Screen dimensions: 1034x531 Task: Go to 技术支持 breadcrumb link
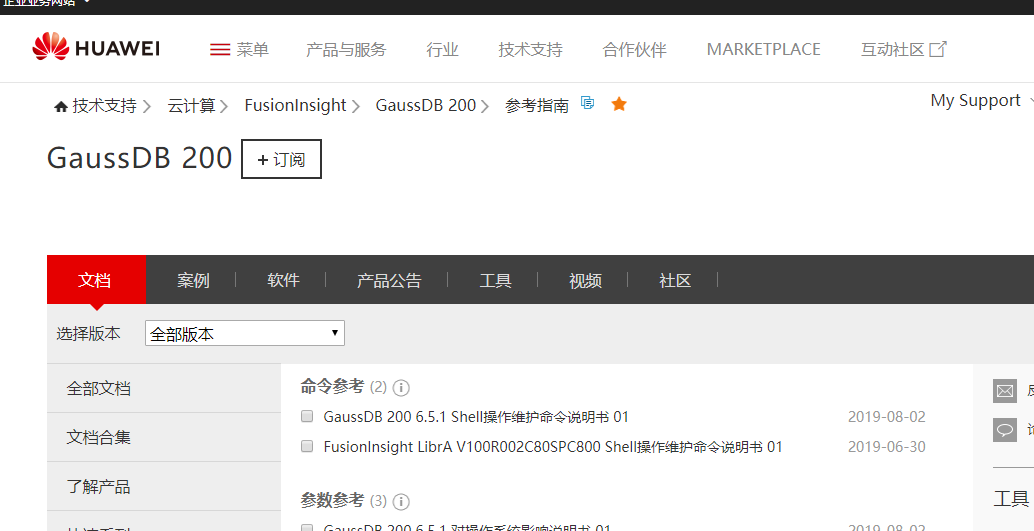pyautogui.click(x=104, y=106)
